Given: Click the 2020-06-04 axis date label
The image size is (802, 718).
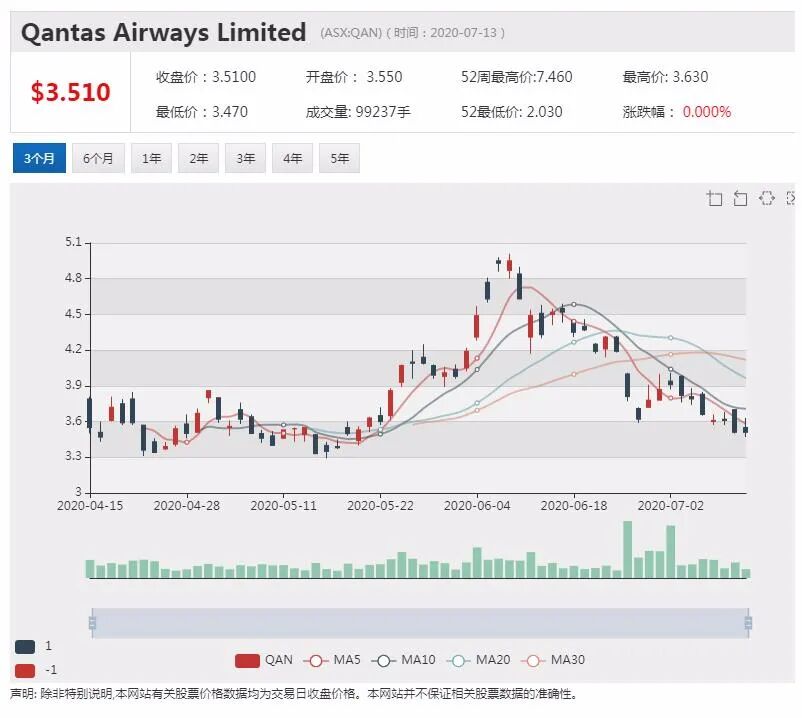Looking at the screenshot, I should [477, 506].
